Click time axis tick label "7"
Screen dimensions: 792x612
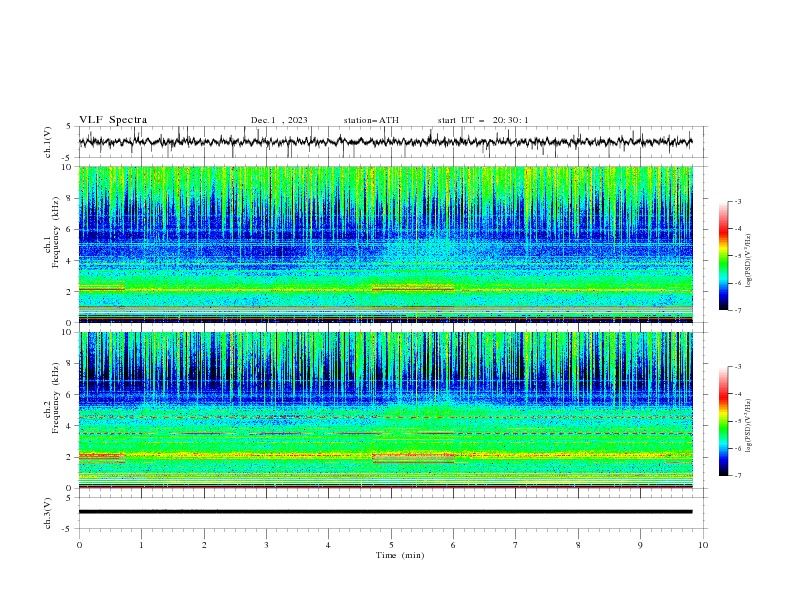[516, 545]
